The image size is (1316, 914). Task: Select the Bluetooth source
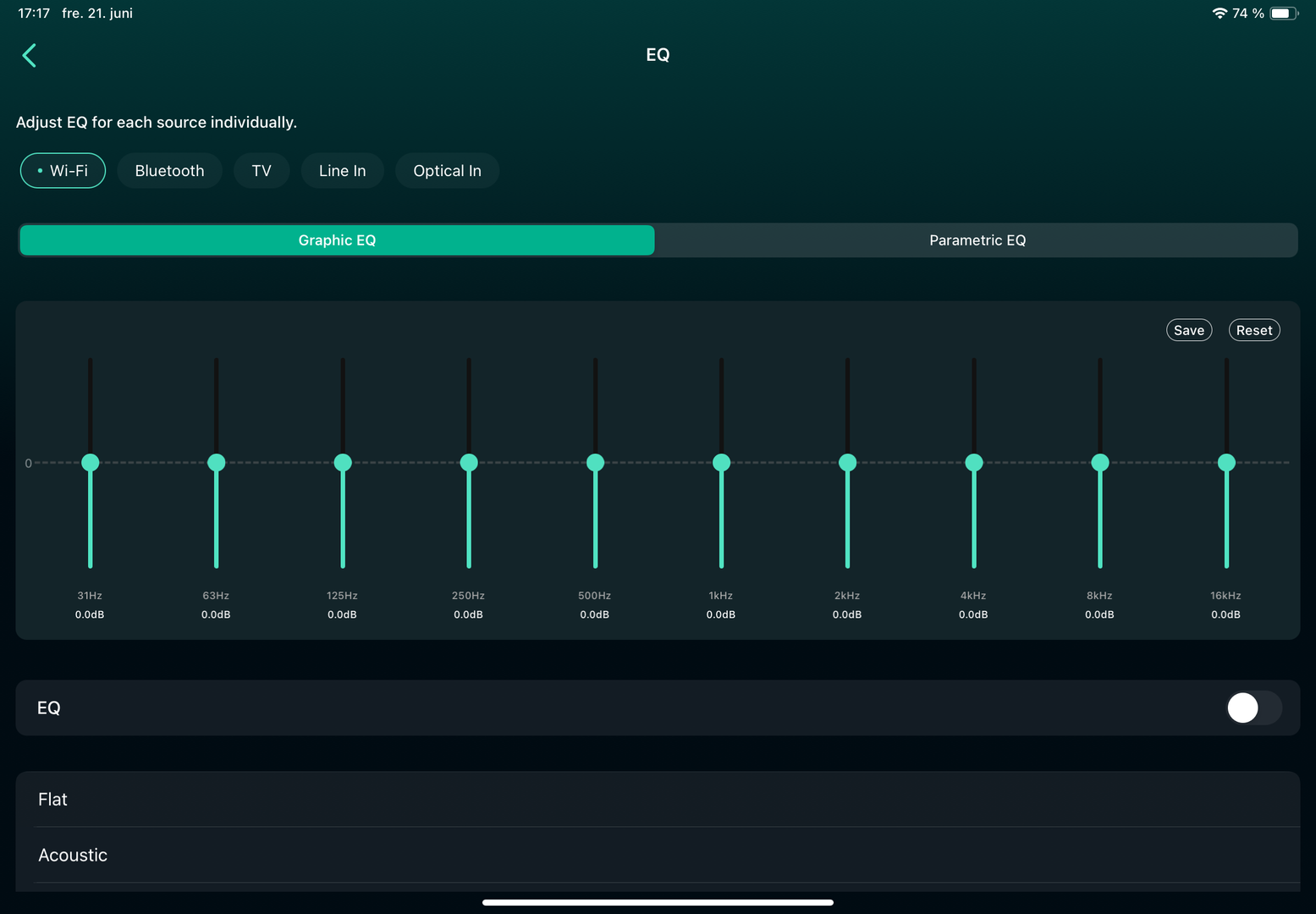tap(169, 171)
